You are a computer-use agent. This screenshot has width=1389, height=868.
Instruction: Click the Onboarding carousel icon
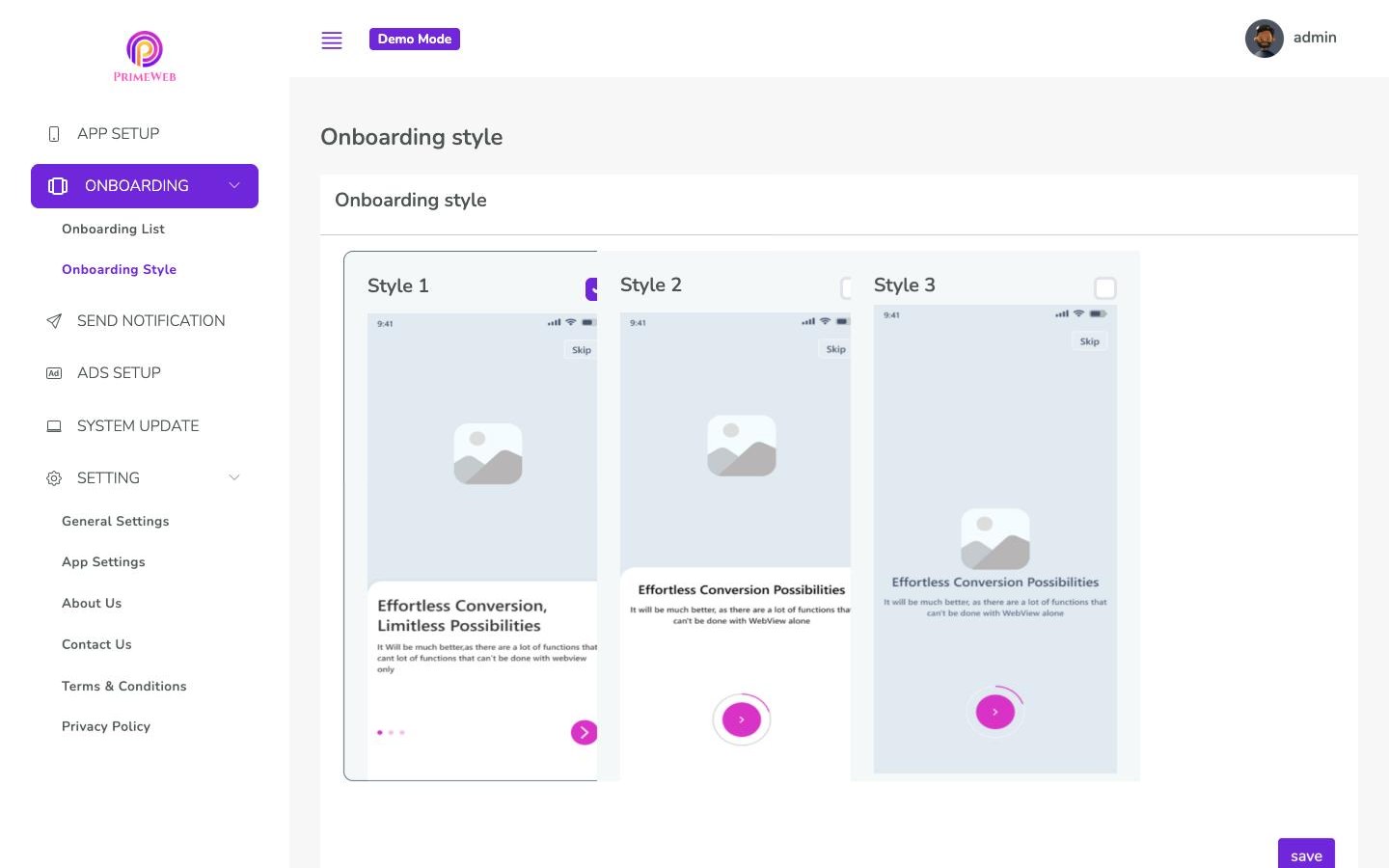pos(58,186)
